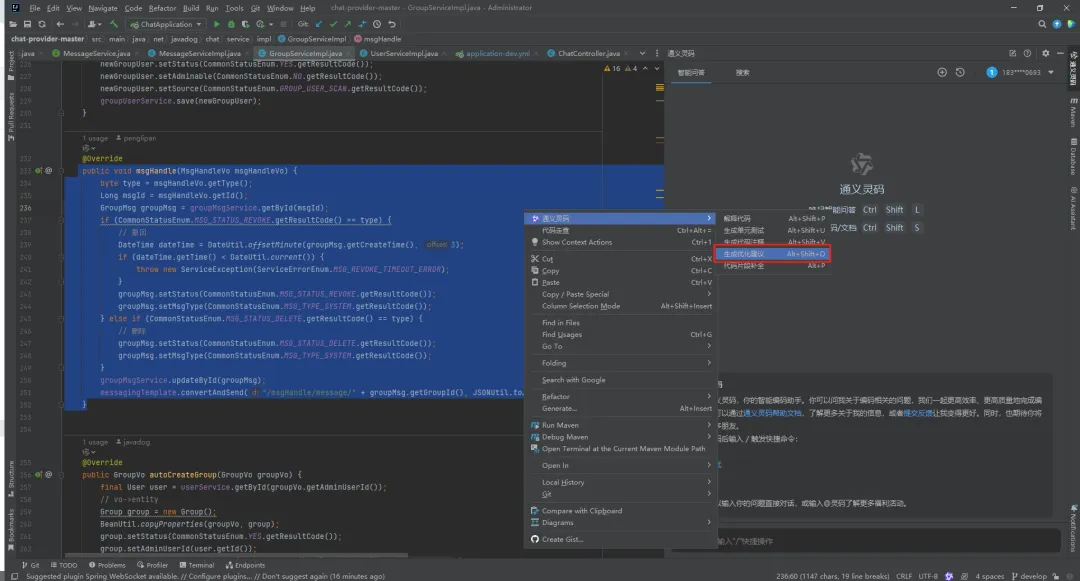1080x581 pixels.
Task: Run ChatApplication with the green play icon
Action: click(216, 24)
